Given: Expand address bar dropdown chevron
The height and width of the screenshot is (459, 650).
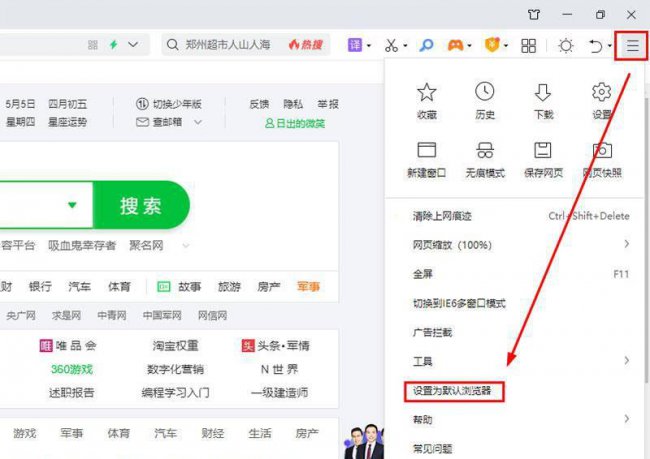Looking at the screenshot, I should [x=133, y=44].
